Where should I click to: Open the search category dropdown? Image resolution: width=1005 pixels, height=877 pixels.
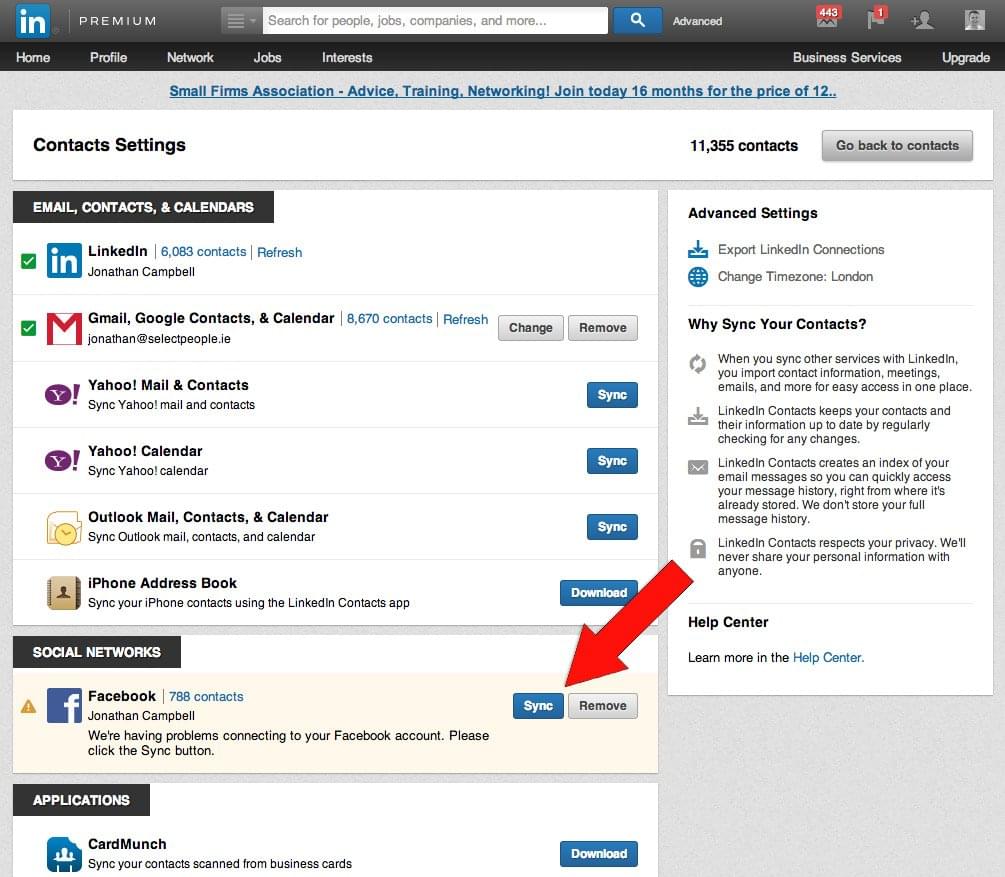241,21
